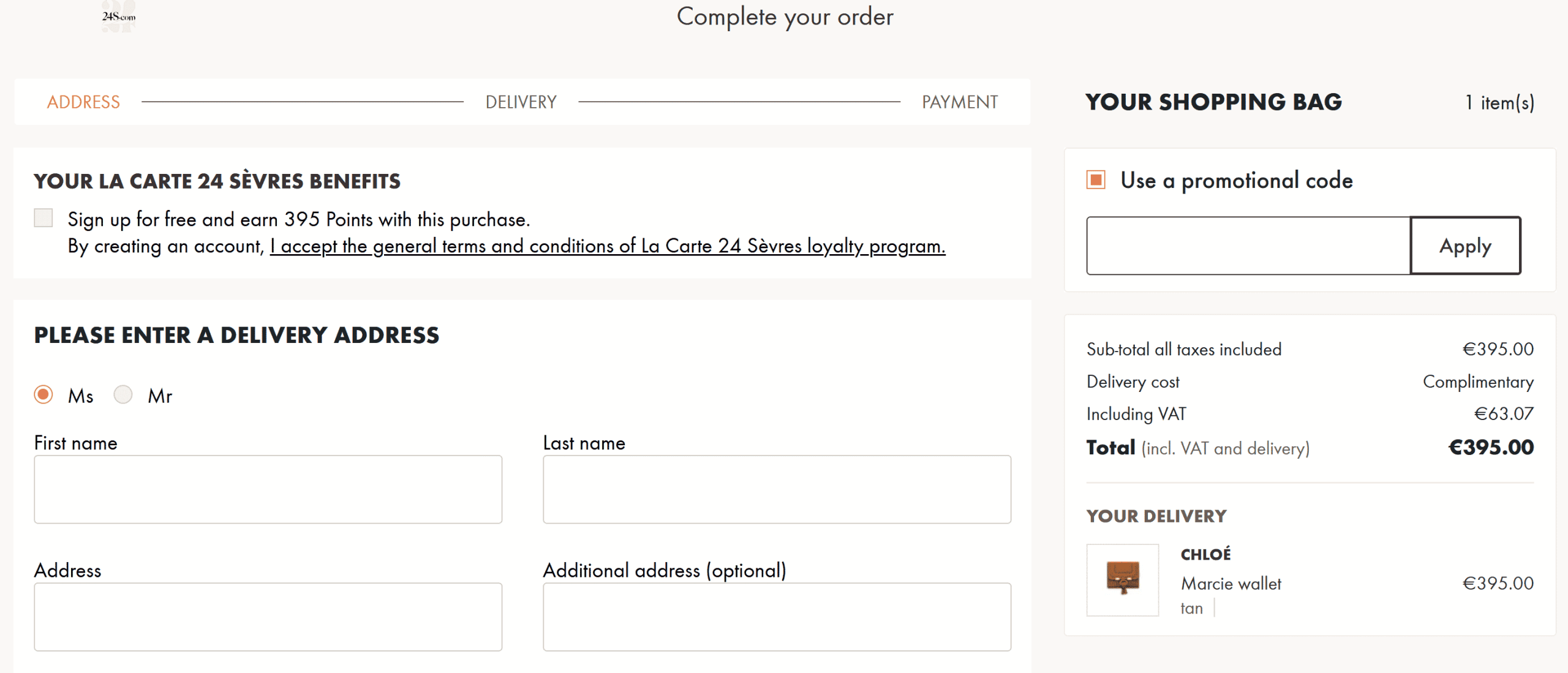1568x673 pixels.
Task: Click the Additional address optional field
Action: tap(776, 616)
